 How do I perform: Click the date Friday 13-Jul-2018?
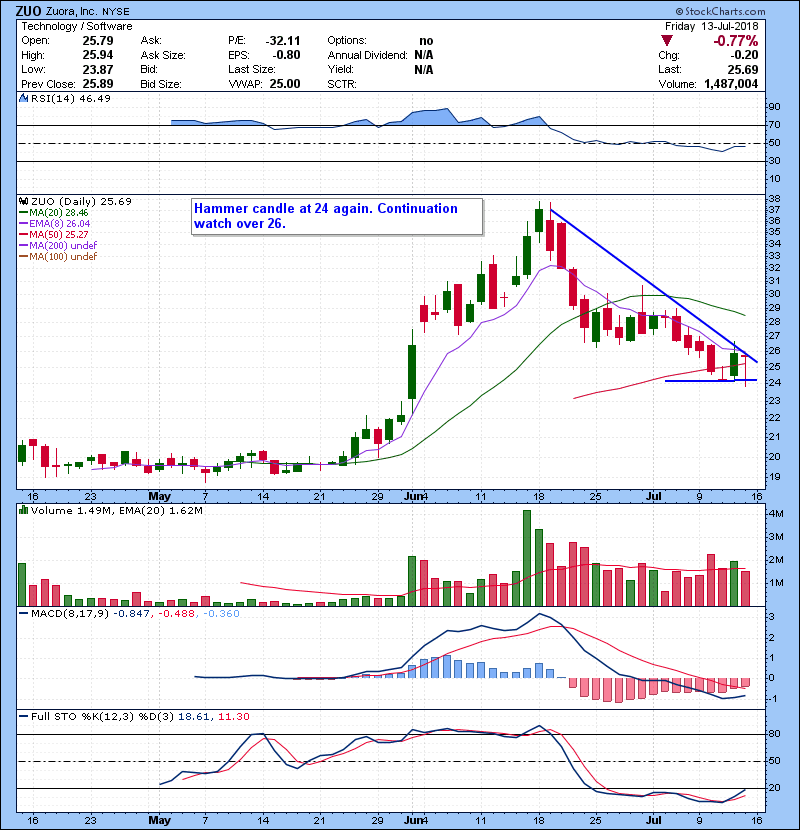pos(712,26)
